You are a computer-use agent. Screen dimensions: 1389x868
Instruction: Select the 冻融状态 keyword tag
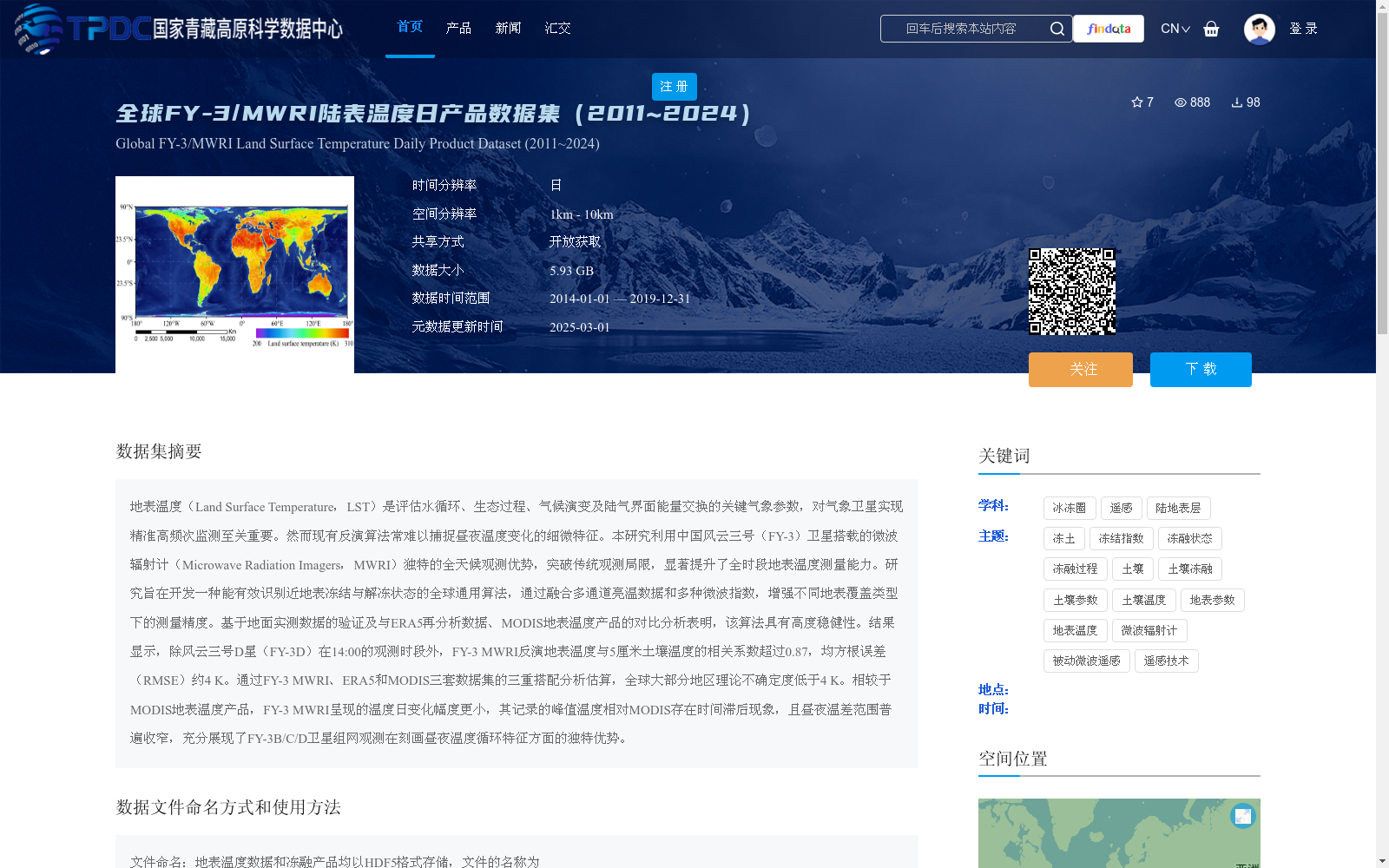pyautogui.click(x=1190, y=538)
